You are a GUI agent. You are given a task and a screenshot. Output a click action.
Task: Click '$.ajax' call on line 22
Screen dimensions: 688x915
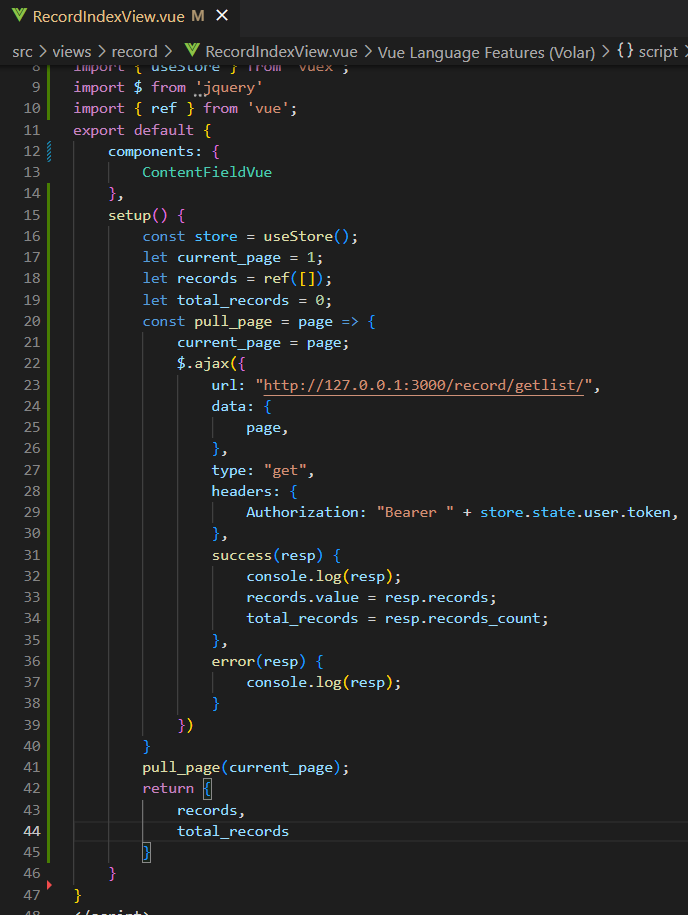204,364
